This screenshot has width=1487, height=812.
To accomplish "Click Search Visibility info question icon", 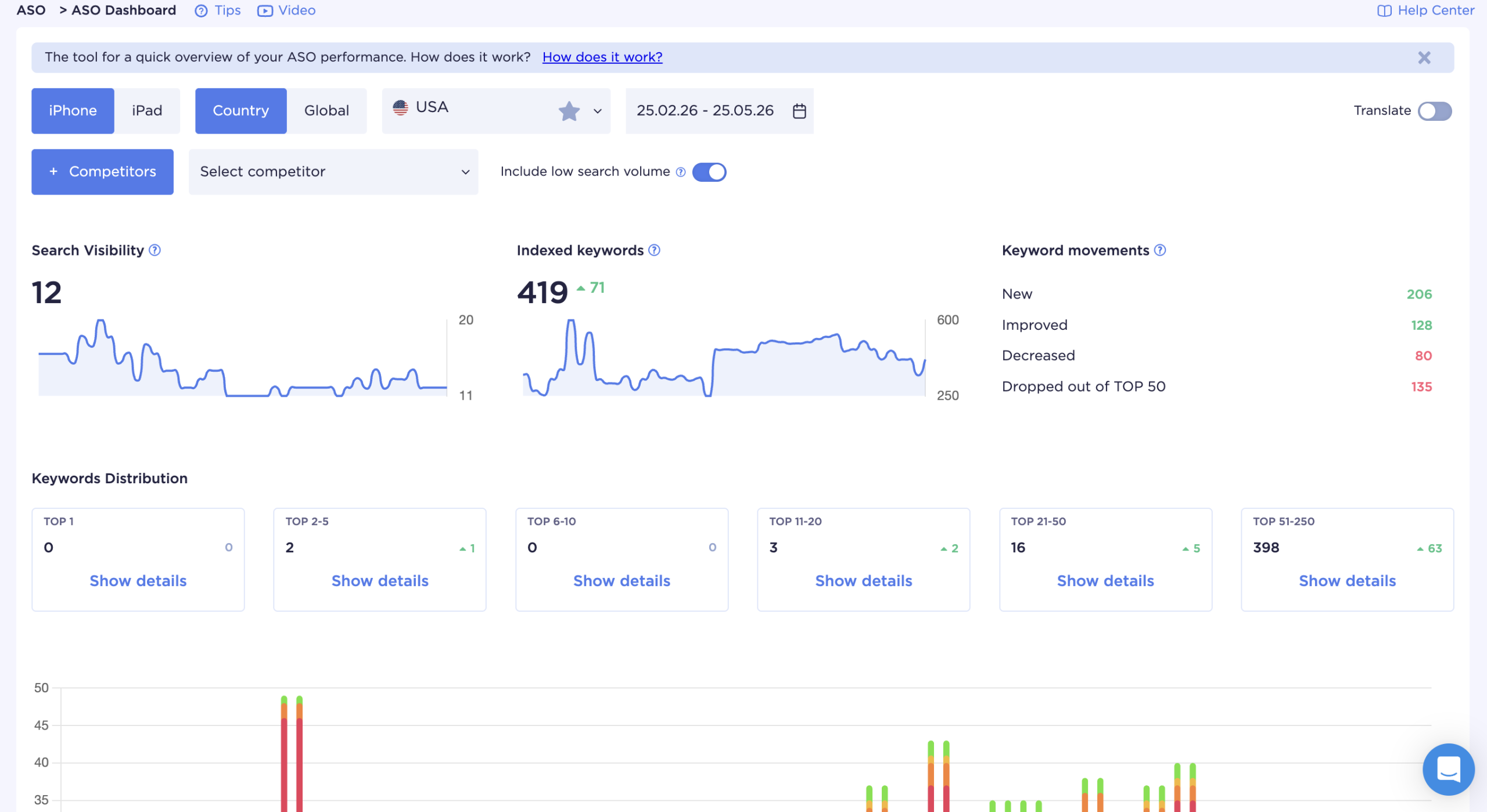I will (155, 250).
